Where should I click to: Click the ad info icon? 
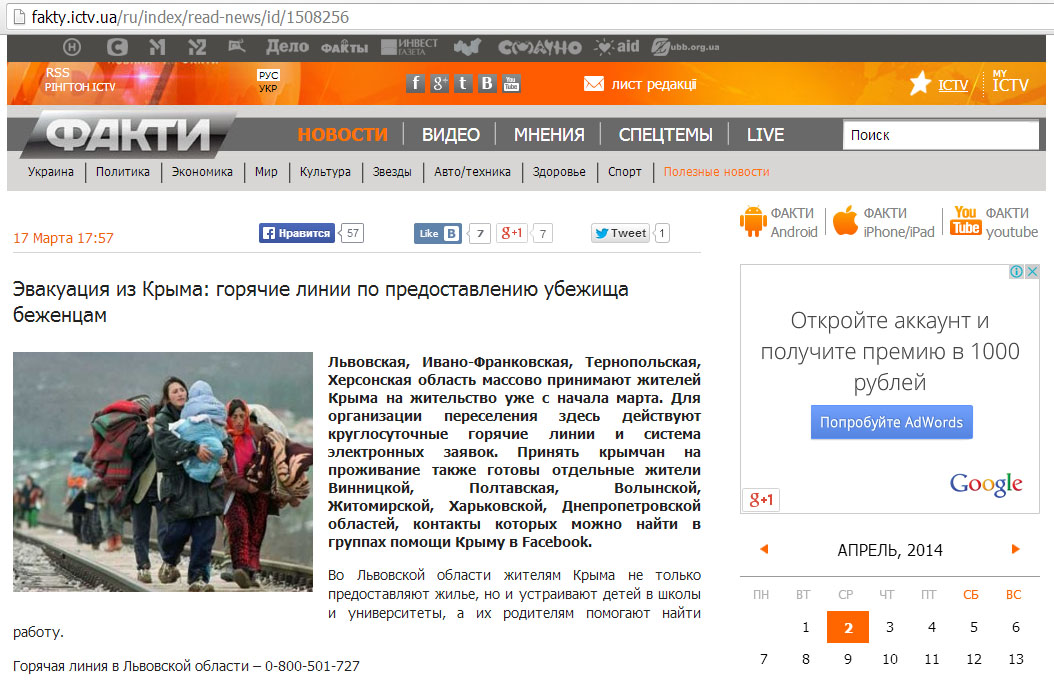1015,272
